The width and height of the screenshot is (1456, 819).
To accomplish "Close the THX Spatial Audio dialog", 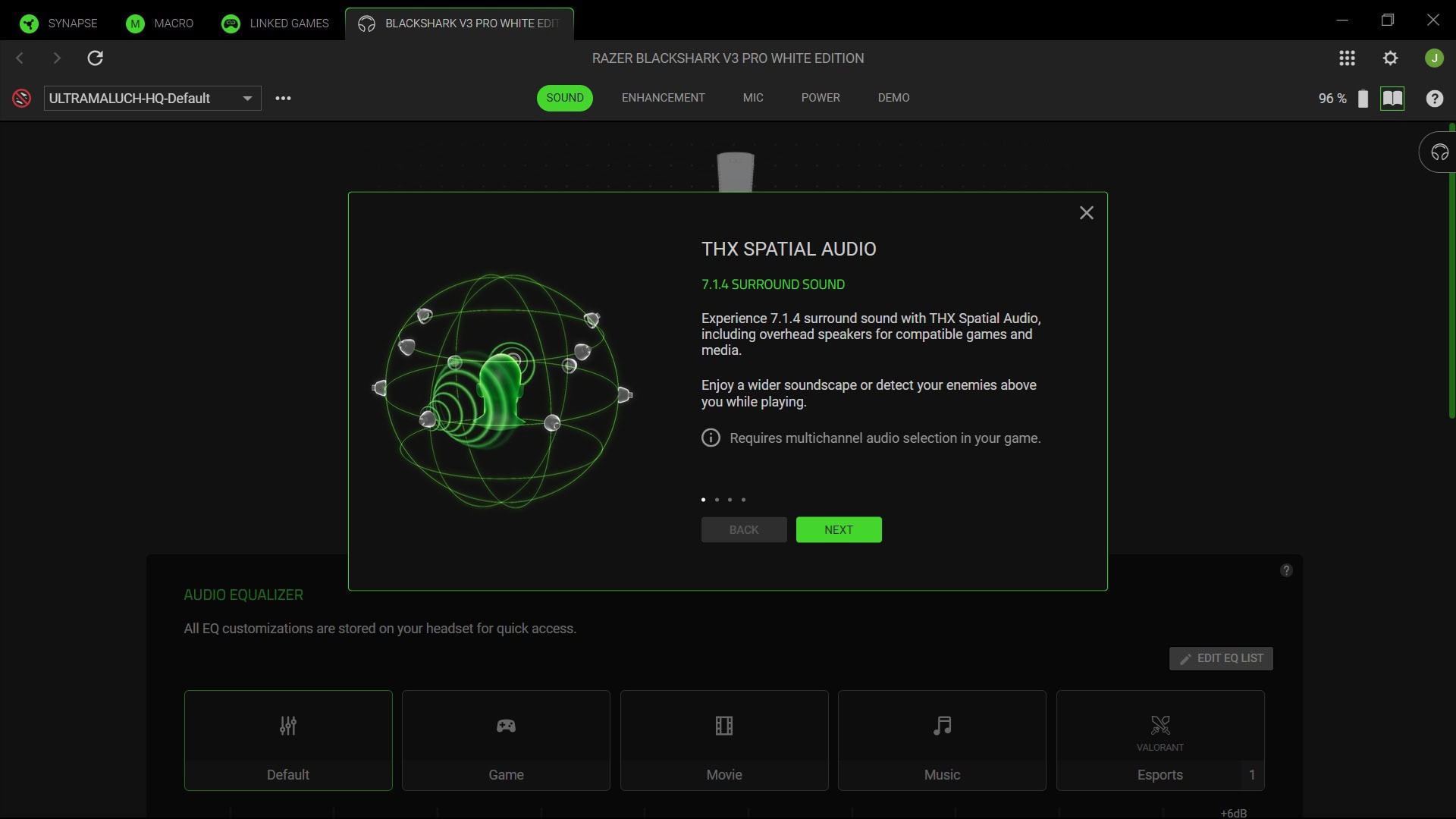I will tap(1086, 213).
